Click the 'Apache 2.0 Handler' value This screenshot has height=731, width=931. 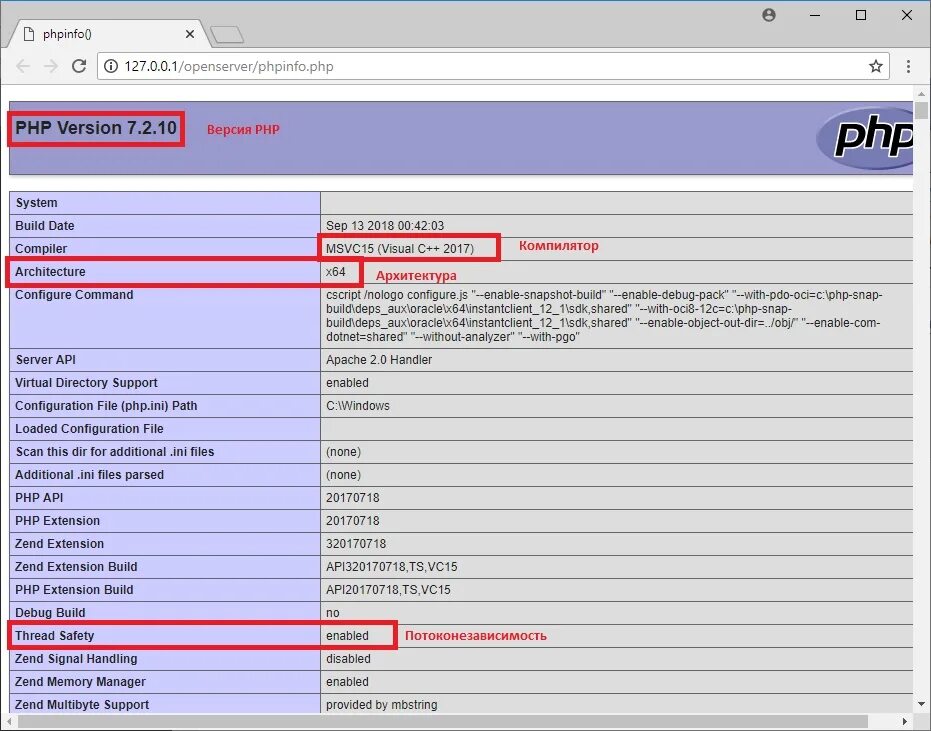(379, 360)
